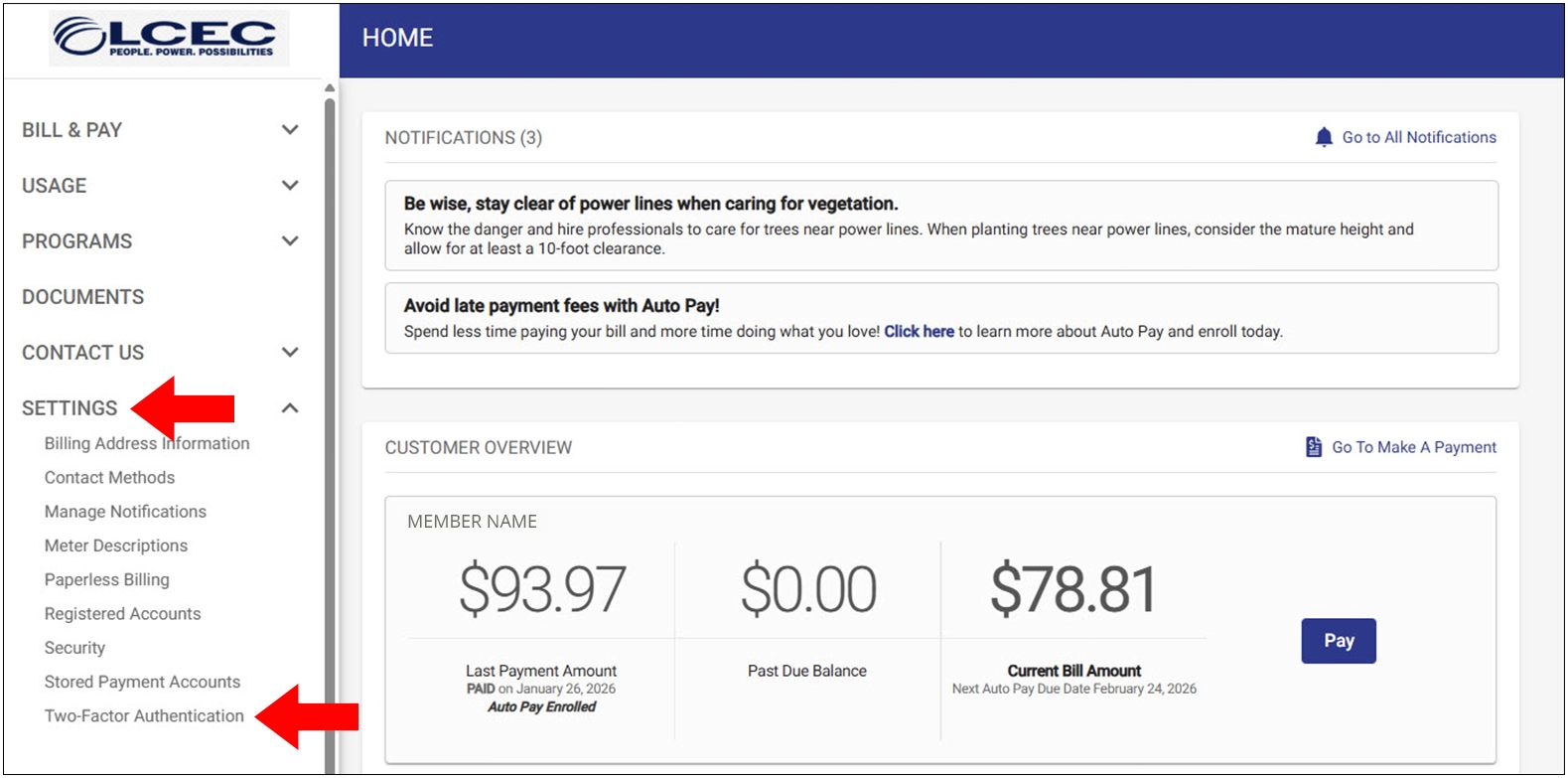1568x778 pixels.
Task: Open Contact Methods settings
Action: click(109, 478)
